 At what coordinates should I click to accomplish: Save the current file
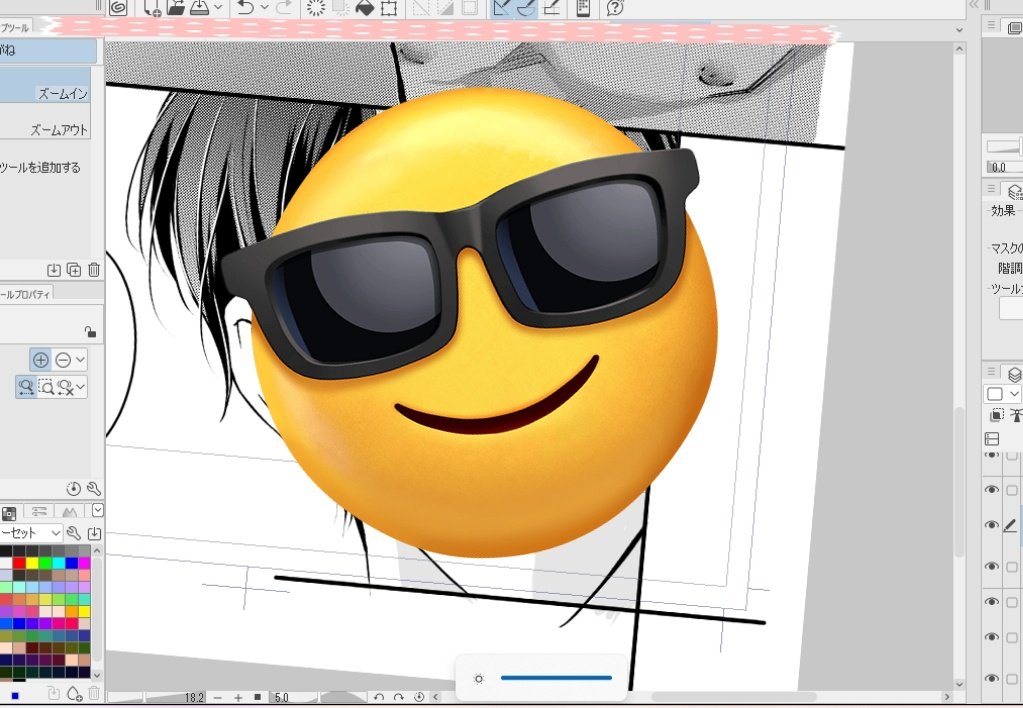(199, 7)
